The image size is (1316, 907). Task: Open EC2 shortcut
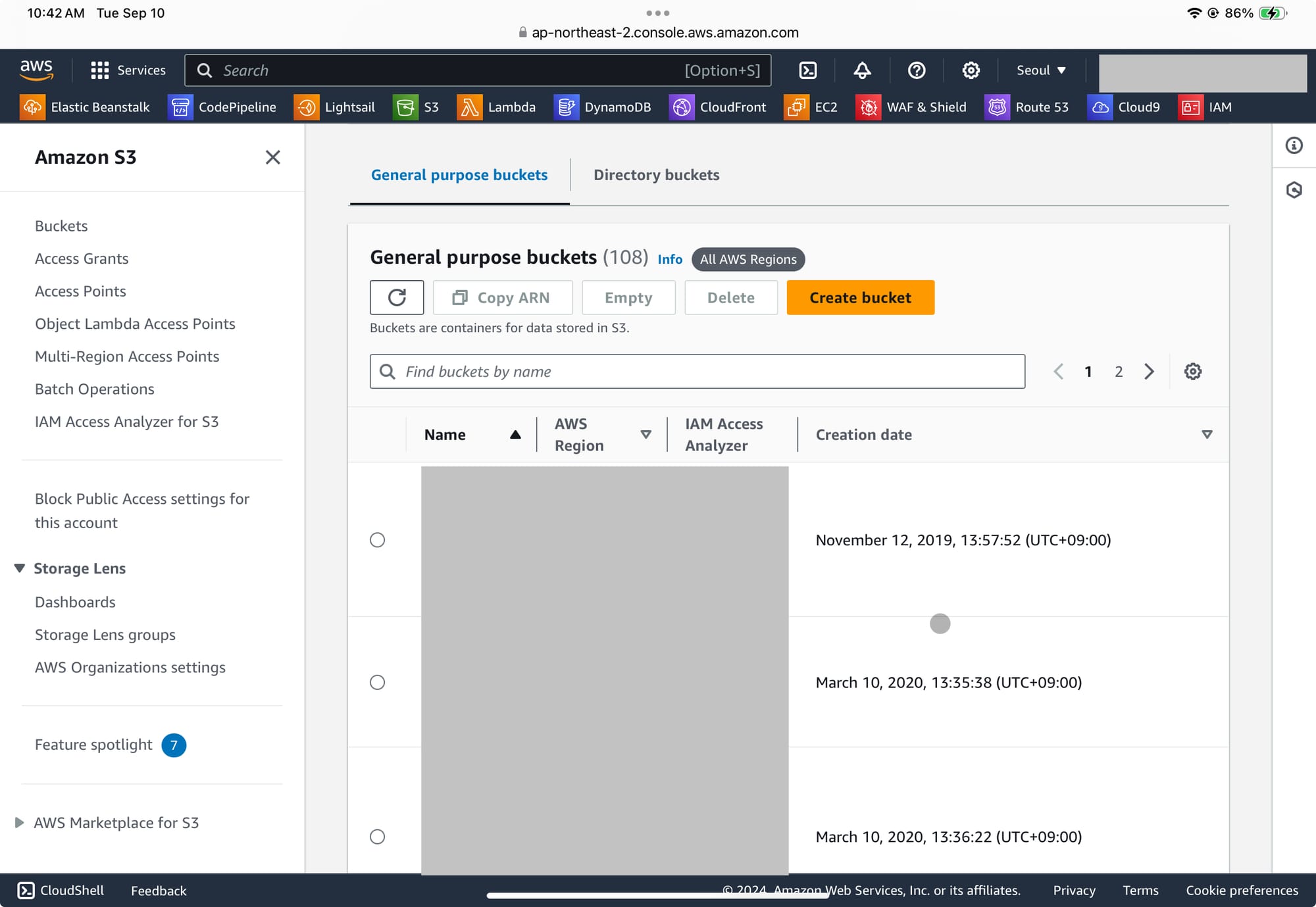click(x=811, y=107)
